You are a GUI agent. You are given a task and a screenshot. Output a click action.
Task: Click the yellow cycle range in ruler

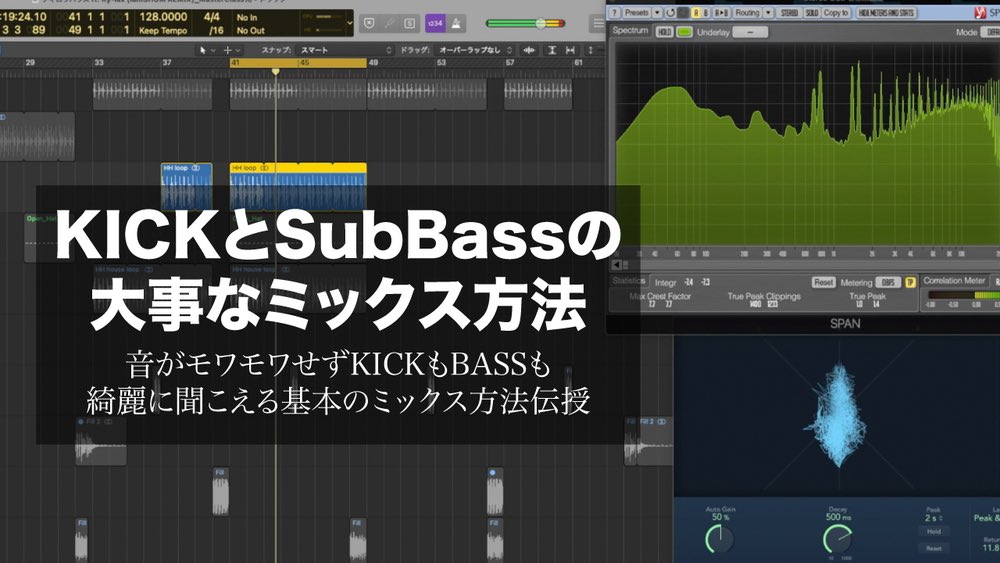point(298,62)
